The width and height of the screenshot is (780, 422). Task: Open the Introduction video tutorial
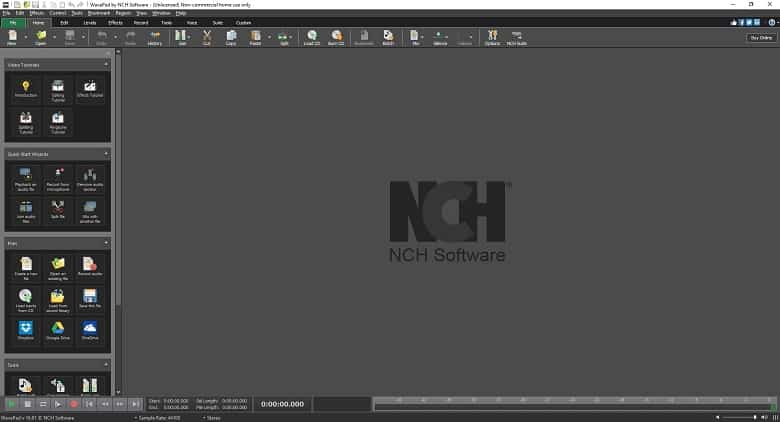(26, 90)
